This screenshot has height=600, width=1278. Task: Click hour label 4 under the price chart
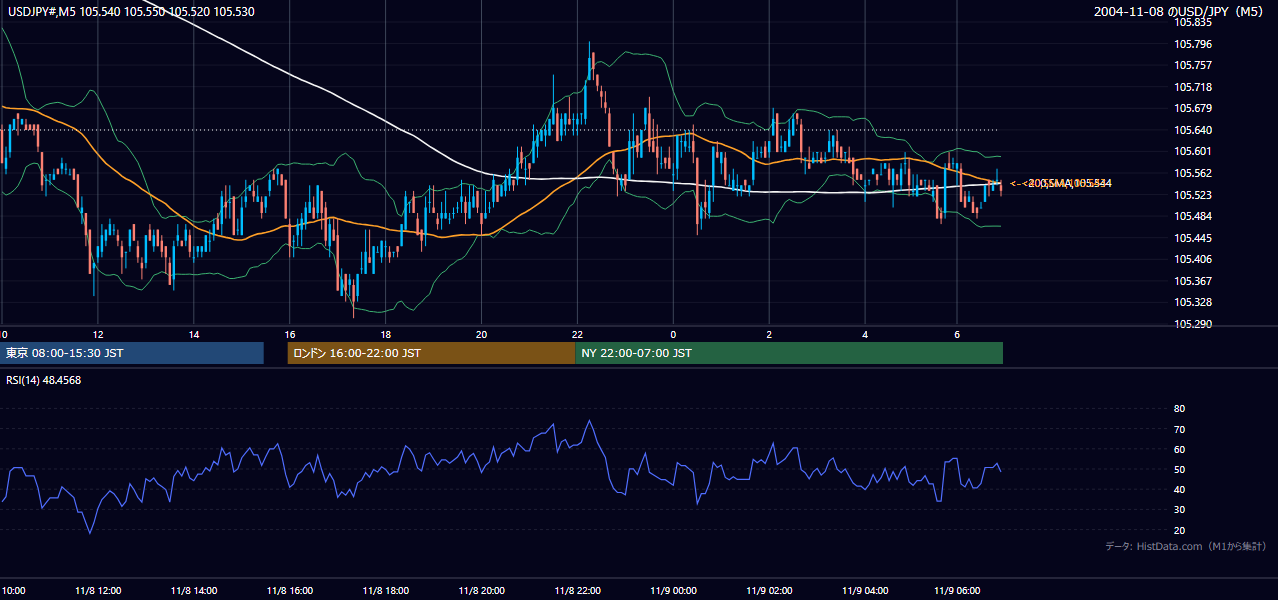point(866,334)
